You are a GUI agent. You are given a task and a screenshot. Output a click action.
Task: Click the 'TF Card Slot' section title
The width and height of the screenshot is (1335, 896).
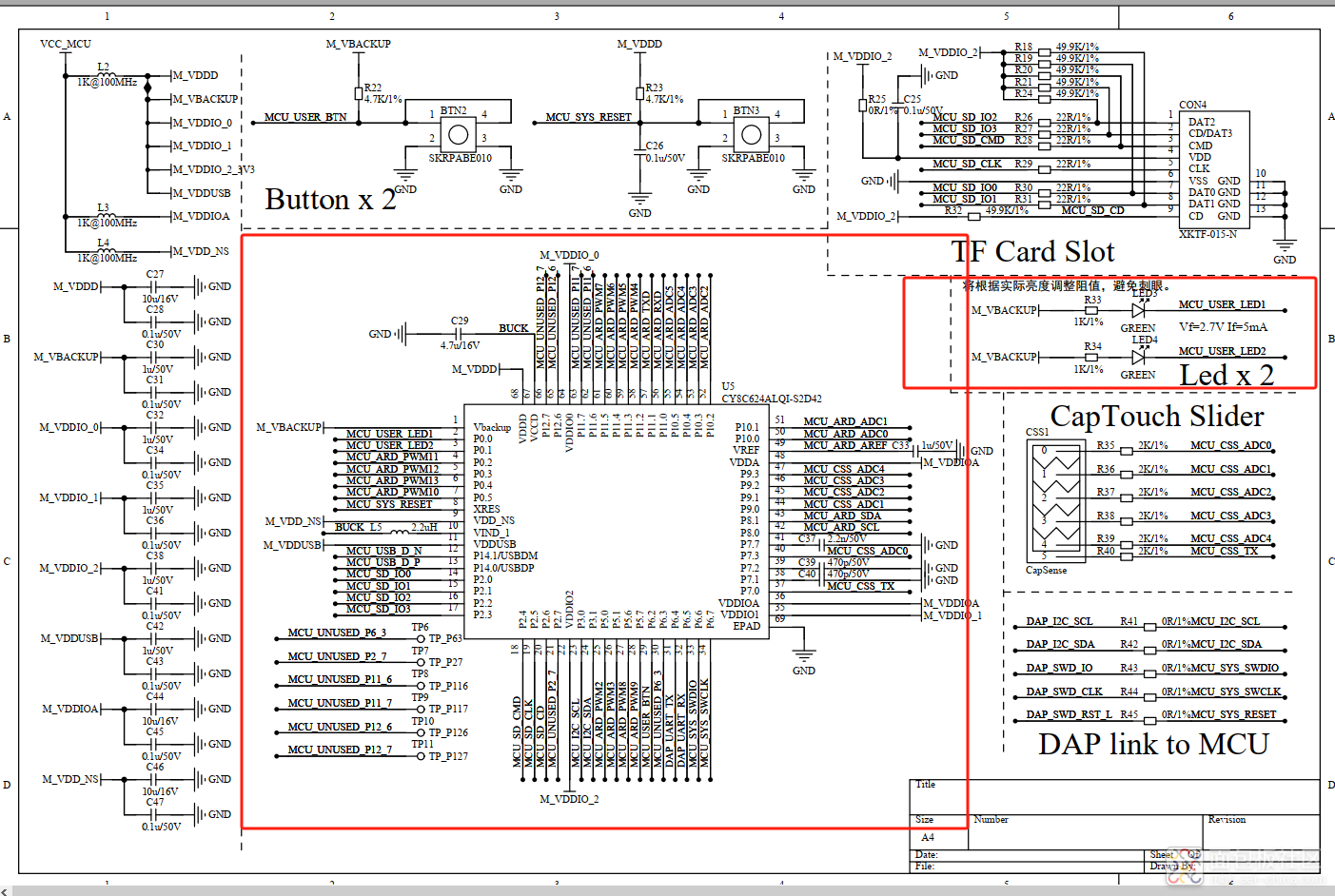(1032, 251)
